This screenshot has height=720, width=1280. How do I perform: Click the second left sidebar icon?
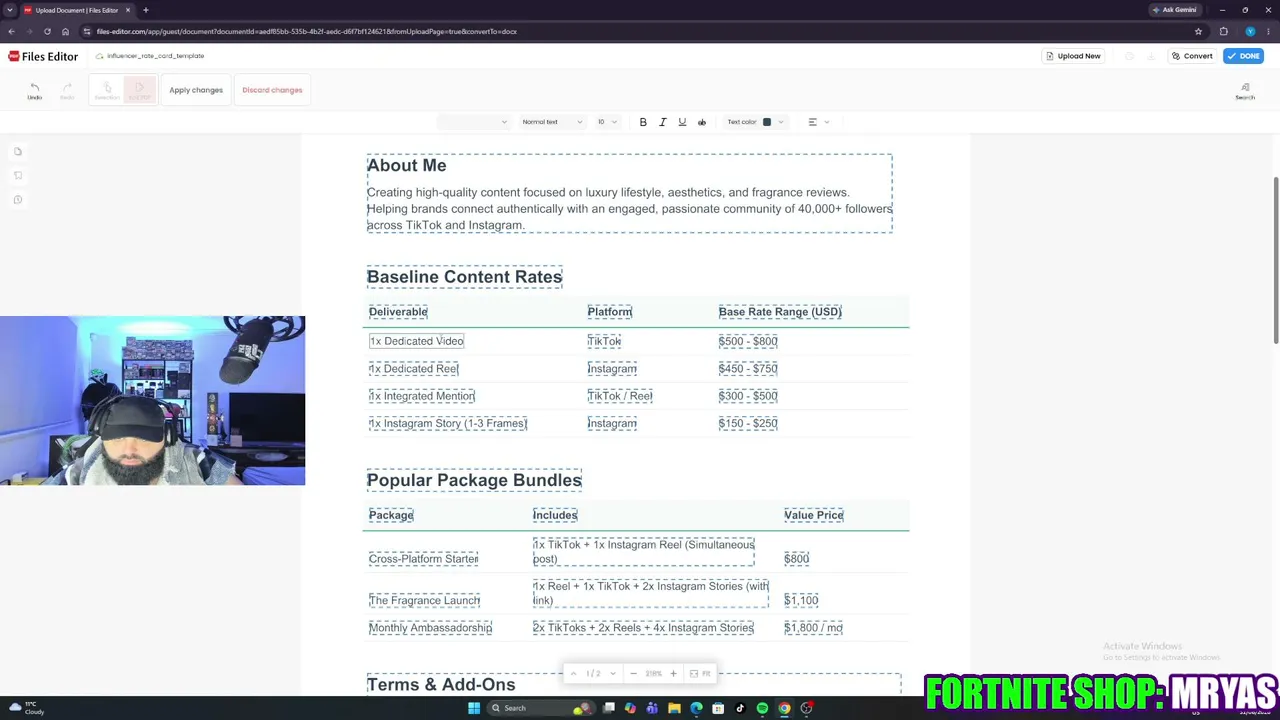(x=18, y=176)
